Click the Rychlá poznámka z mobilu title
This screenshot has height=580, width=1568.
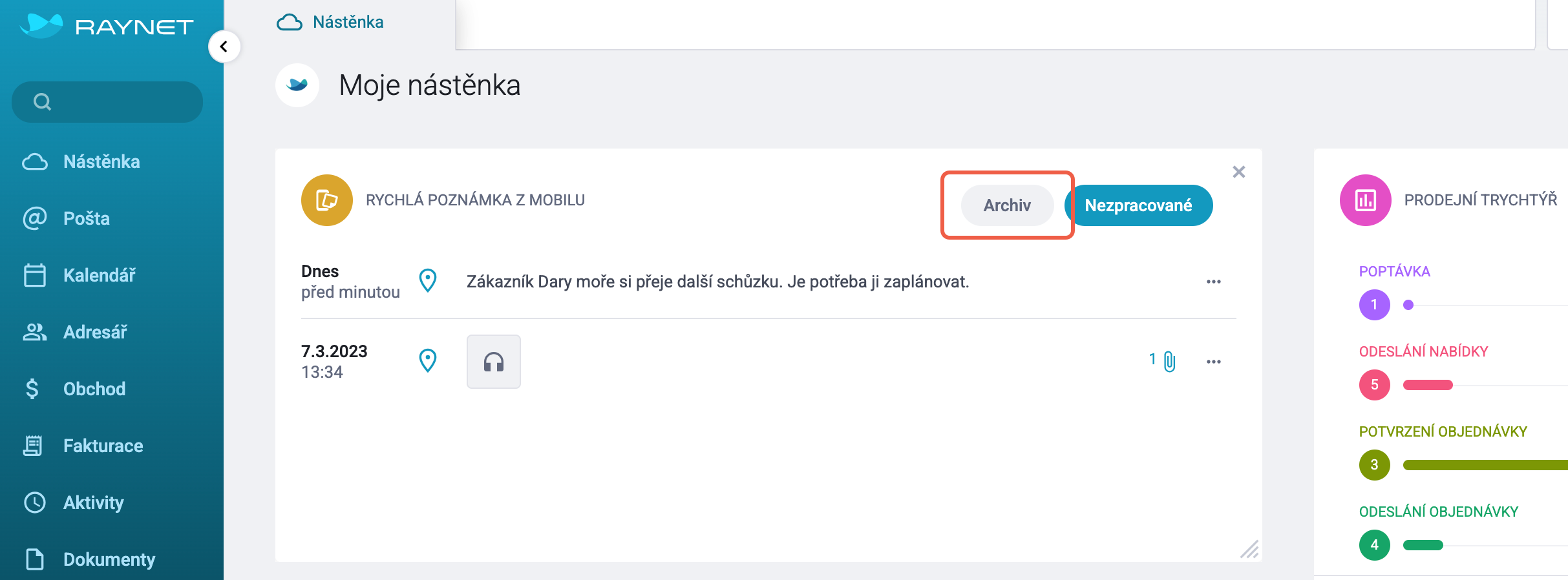pos(475,200)
